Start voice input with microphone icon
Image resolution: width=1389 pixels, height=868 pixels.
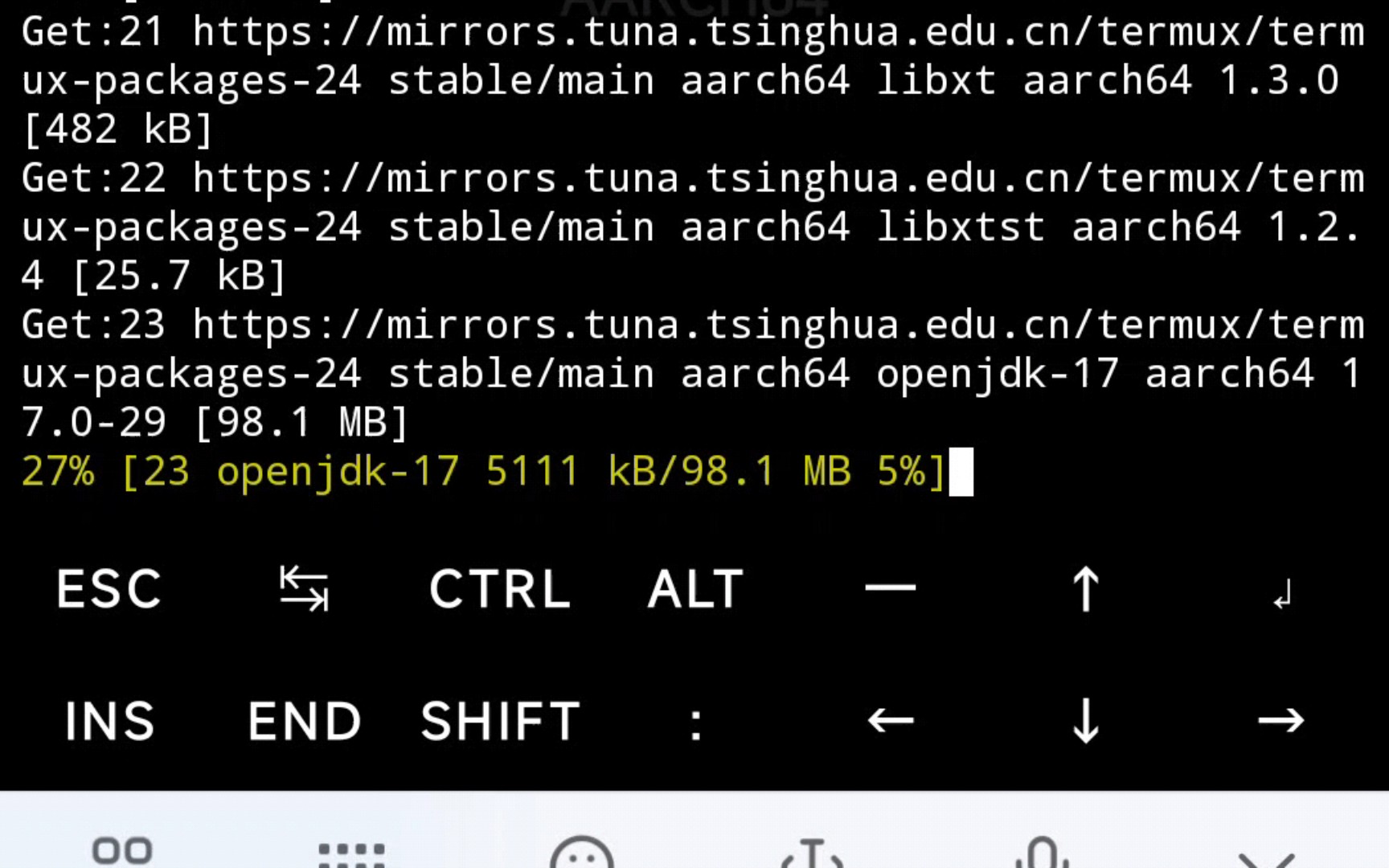coord(1043,854)
